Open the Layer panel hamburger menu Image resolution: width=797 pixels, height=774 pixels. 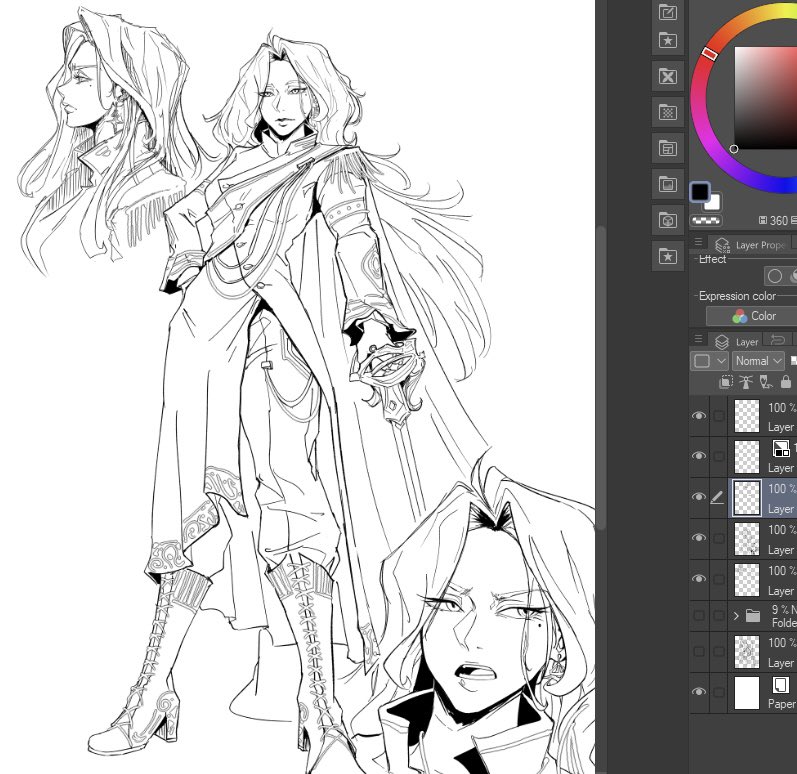click(698, 338)
